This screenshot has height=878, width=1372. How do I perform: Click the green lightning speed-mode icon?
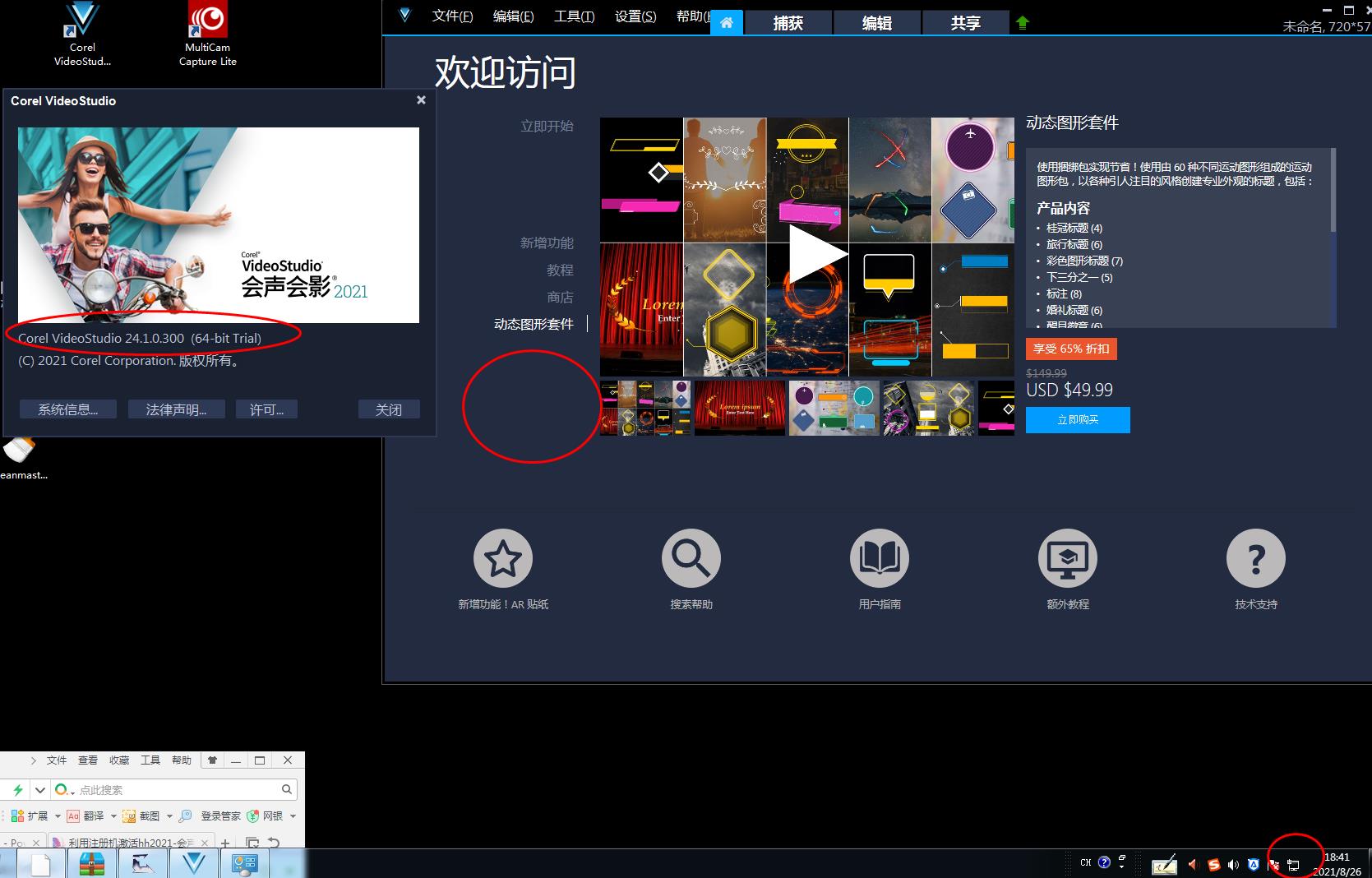tap(17, 789)
